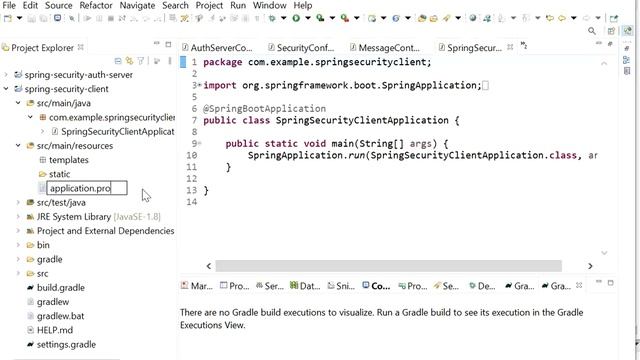Switch to the Dat... bottom panel tab
Viewport: 640px width, 360px height.
click(x=305, y=286)
